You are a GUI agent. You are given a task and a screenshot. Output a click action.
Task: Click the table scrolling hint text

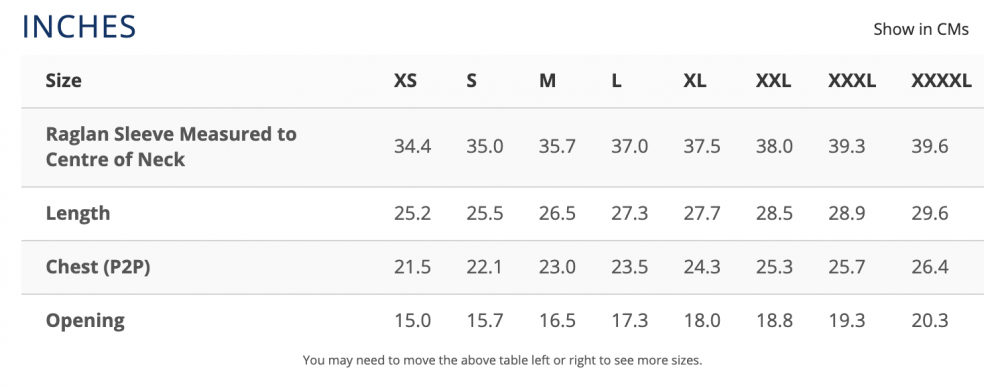(x=502, y=360)
